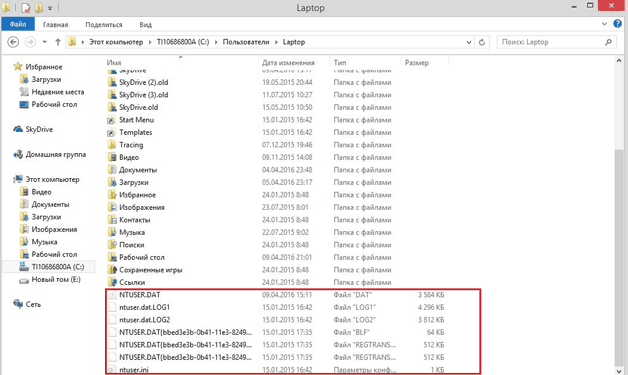Screen dimensions: 628x375
Task: Switch to the Главная tab
Action: [x=55, y=24]
